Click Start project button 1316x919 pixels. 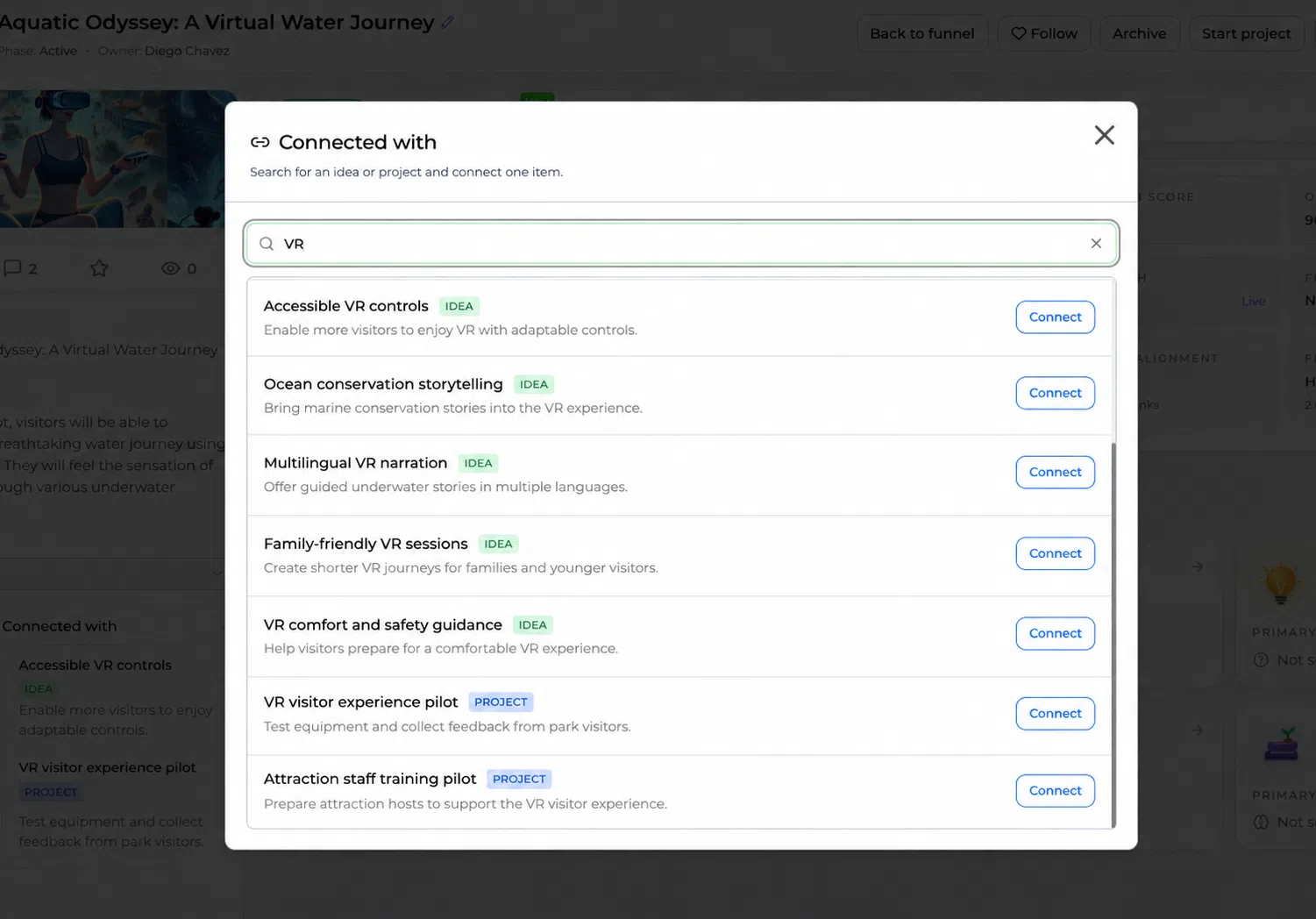1246,33
